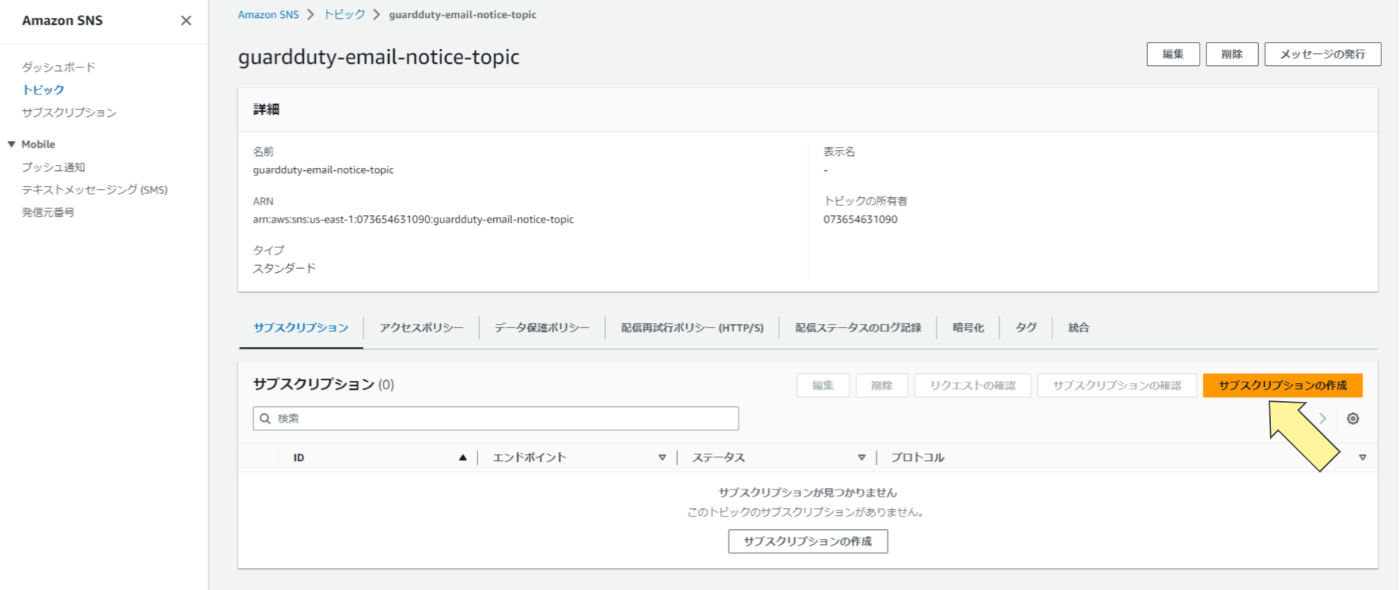
Task: Click サブスクリプションが見つかりません message
Action: tap(808, 493)
